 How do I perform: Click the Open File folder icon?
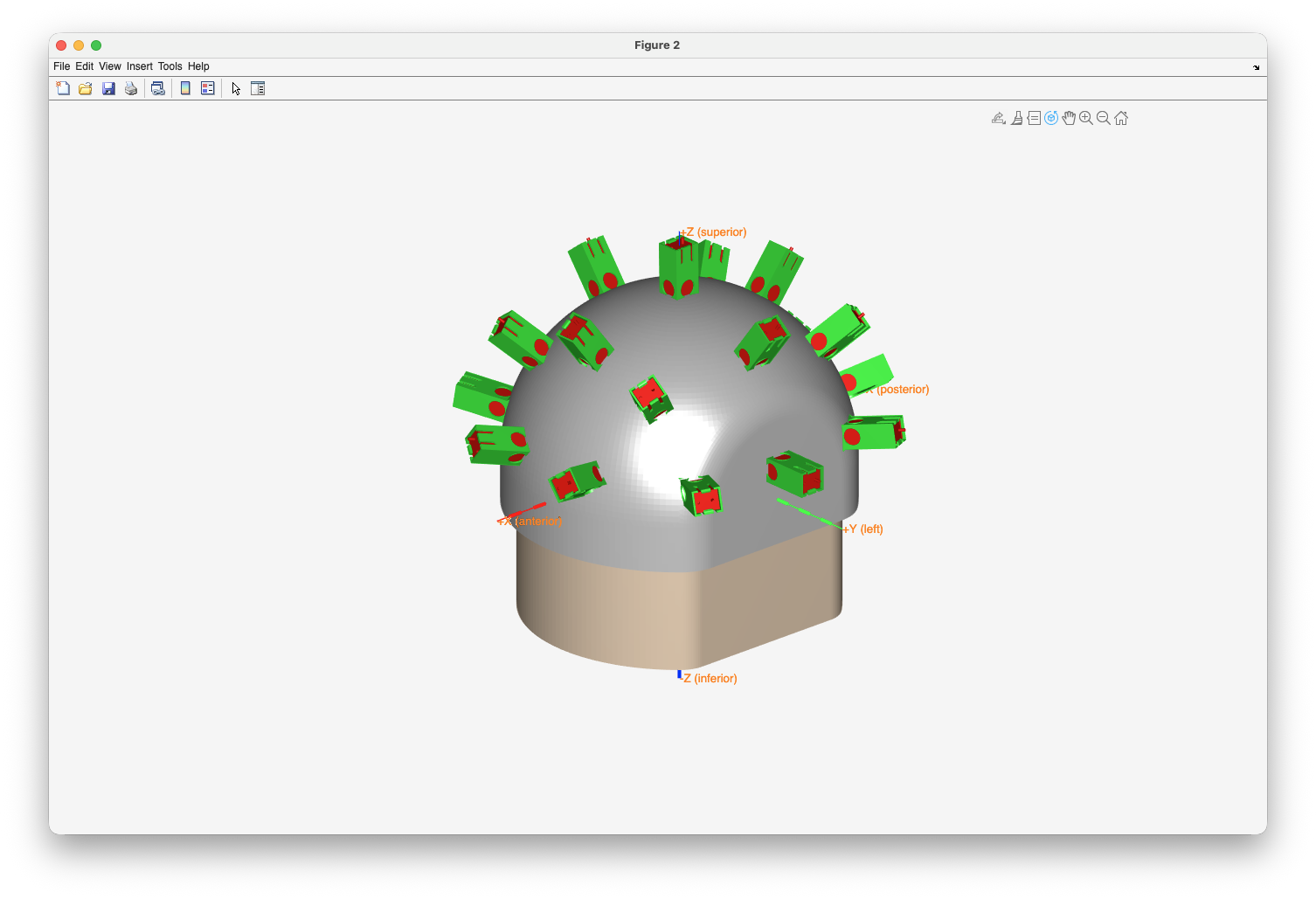[86, 88]
